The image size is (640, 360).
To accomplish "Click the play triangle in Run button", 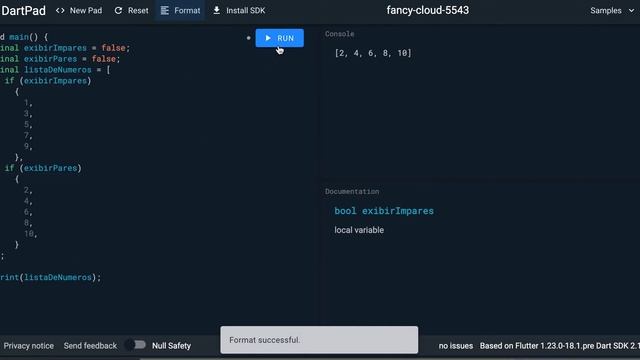I will coord(268,38).
